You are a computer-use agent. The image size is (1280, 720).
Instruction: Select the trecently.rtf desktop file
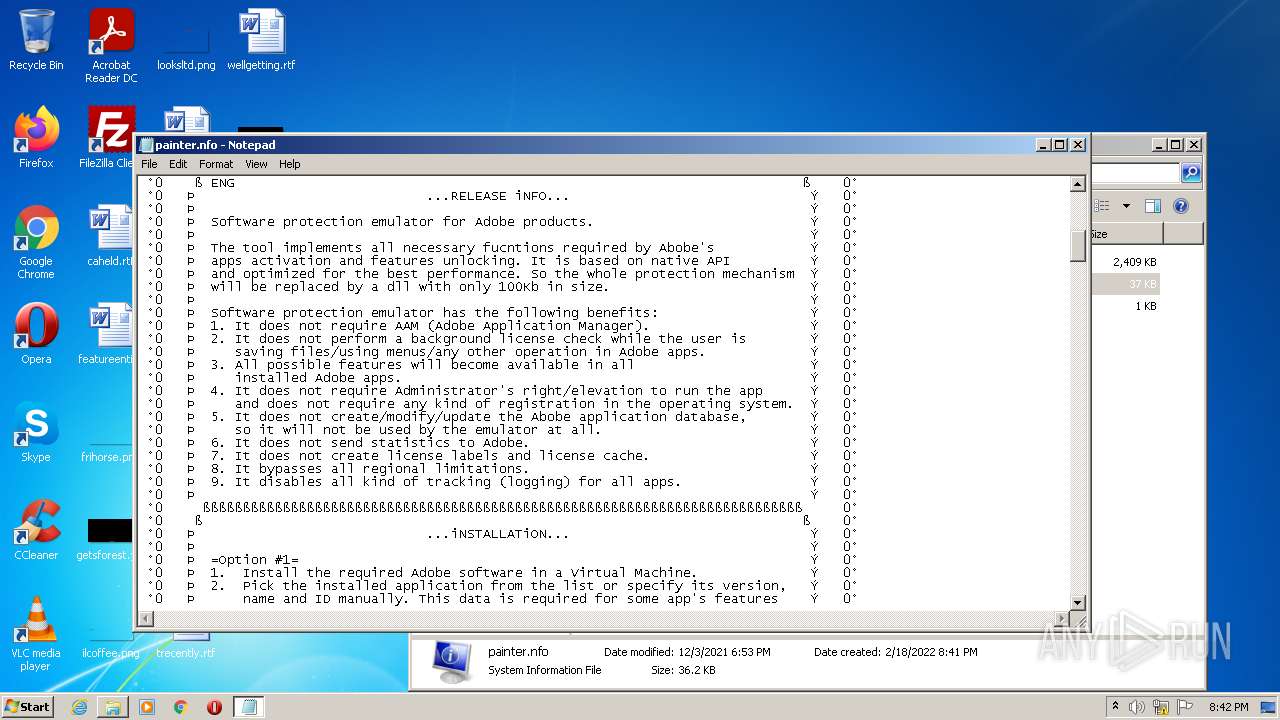coord(186,646)
